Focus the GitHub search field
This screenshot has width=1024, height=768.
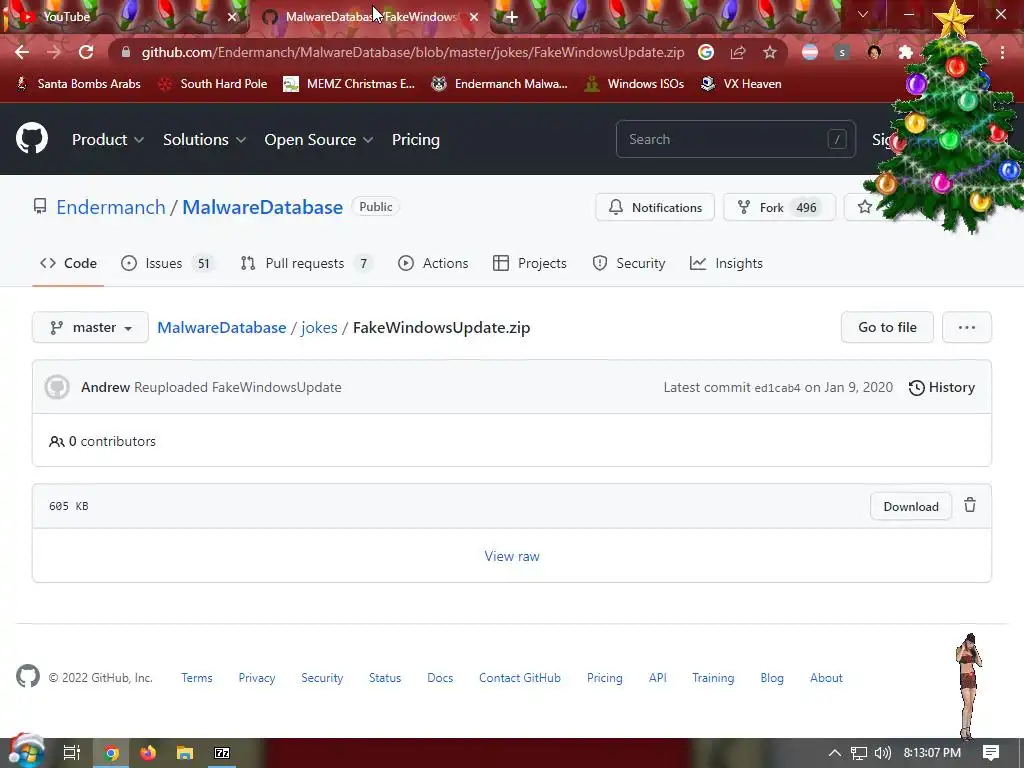pyautogui.click(x=735, y=139)
